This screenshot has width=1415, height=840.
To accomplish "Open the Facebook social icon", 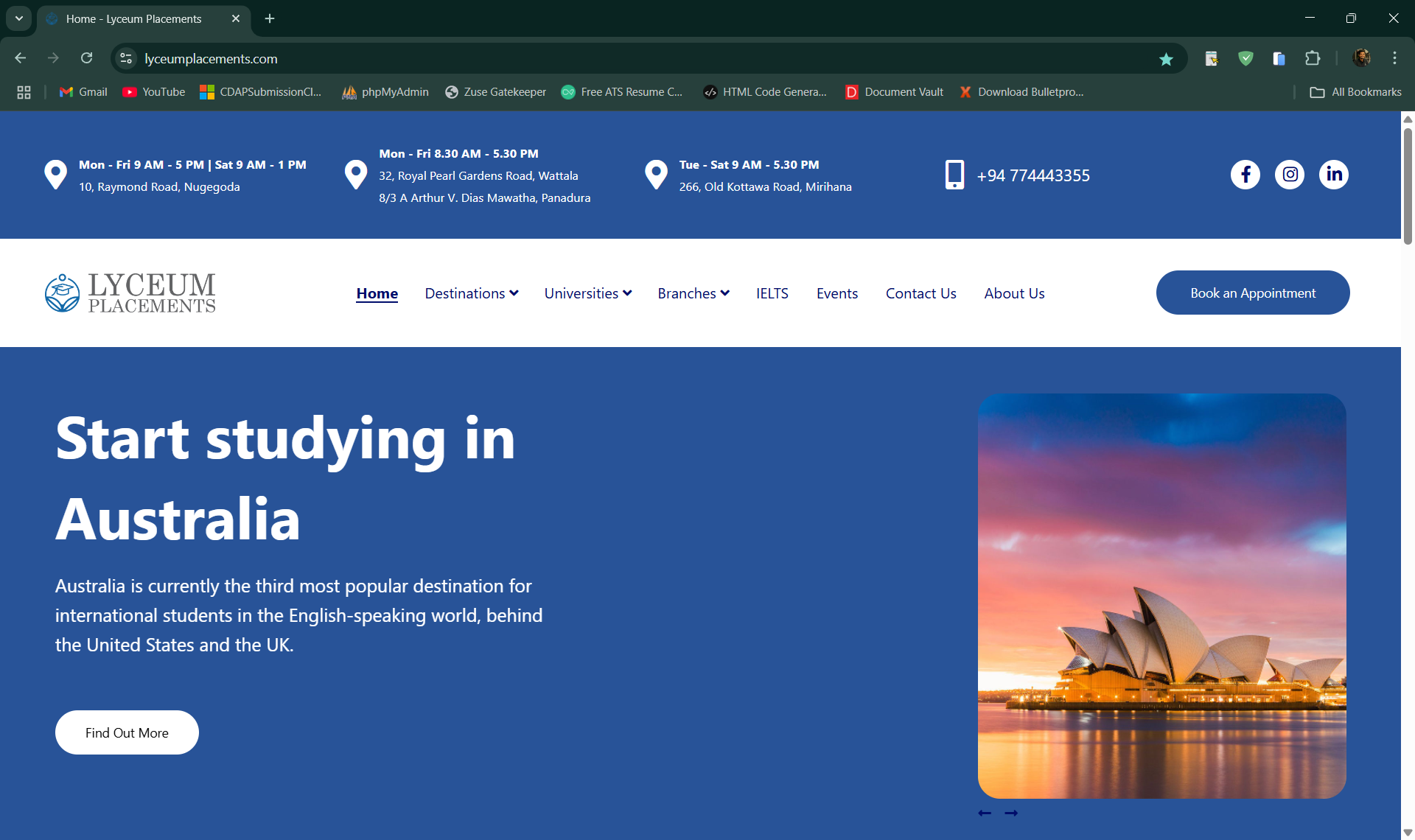I will tap(1245, 175).
